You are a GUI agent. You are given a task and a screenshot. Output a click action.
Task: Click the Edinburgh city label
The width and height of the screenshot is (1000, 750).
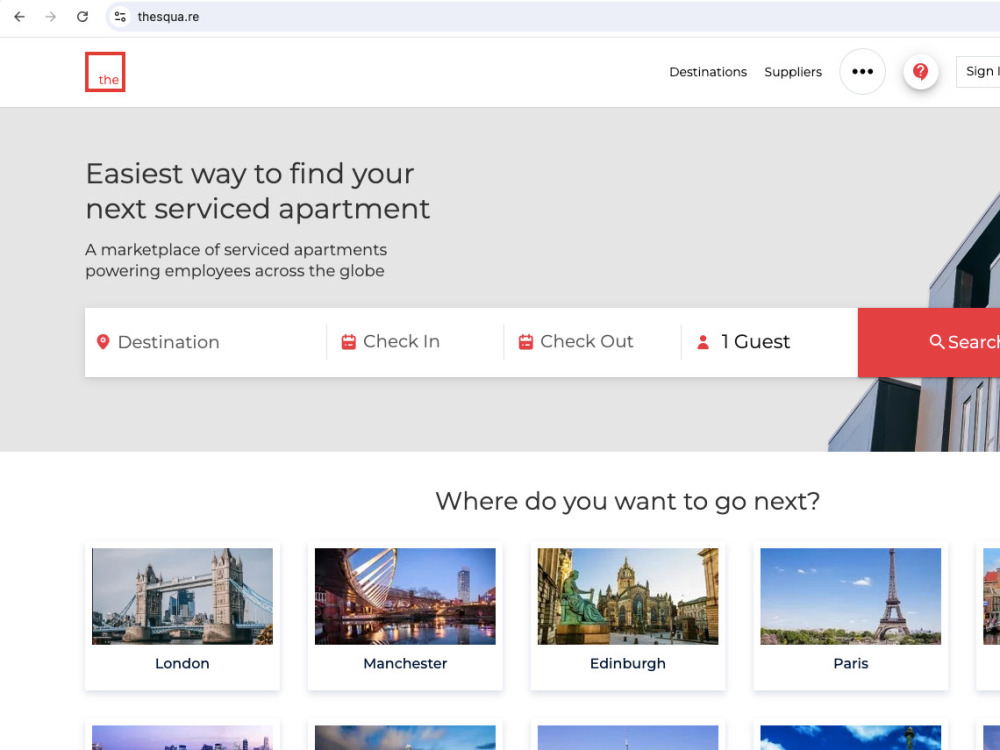(x=628, y=664)
